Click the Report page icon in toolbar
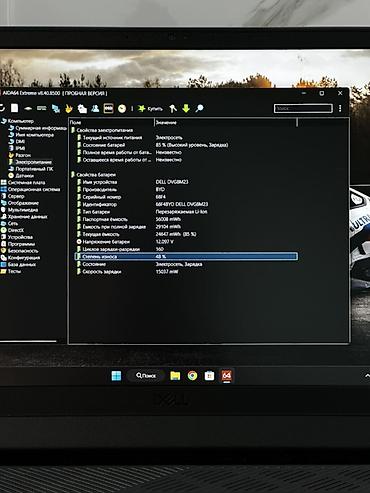Viewport: 370px width, 493px height. [x=15, y=108]
